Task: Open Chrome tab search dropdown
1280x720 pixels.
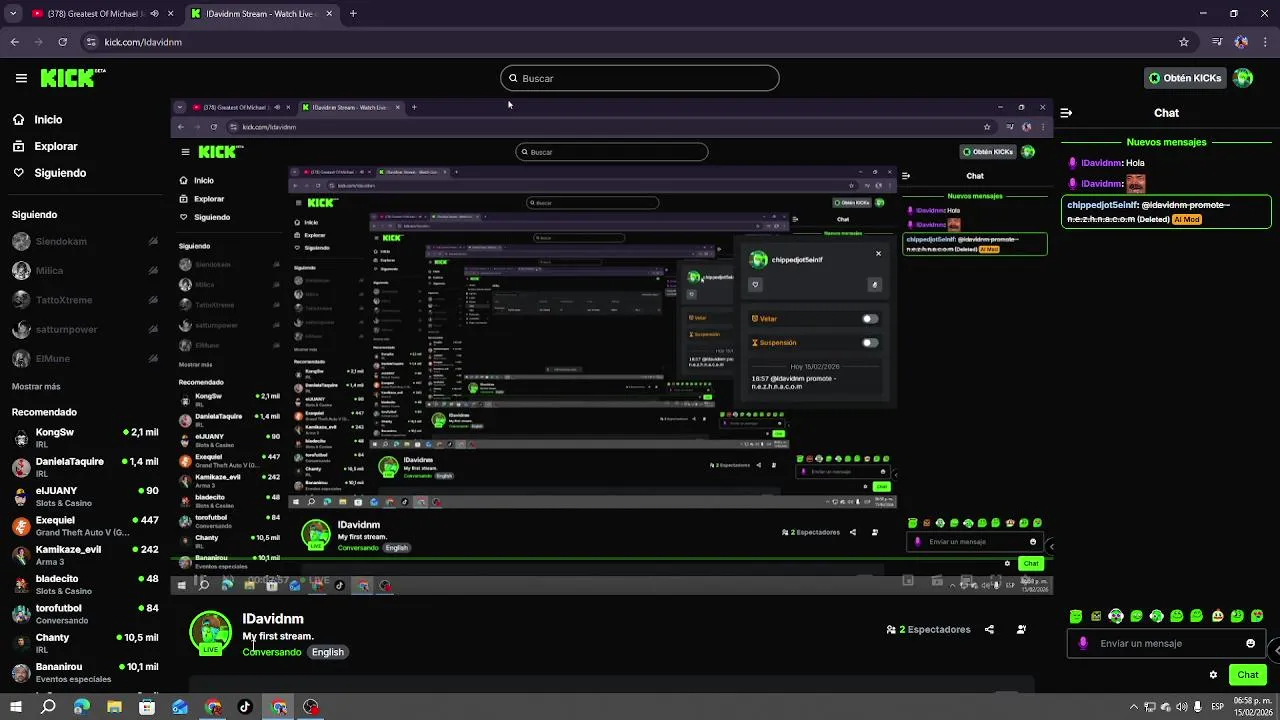Action: tap(13, 14)
